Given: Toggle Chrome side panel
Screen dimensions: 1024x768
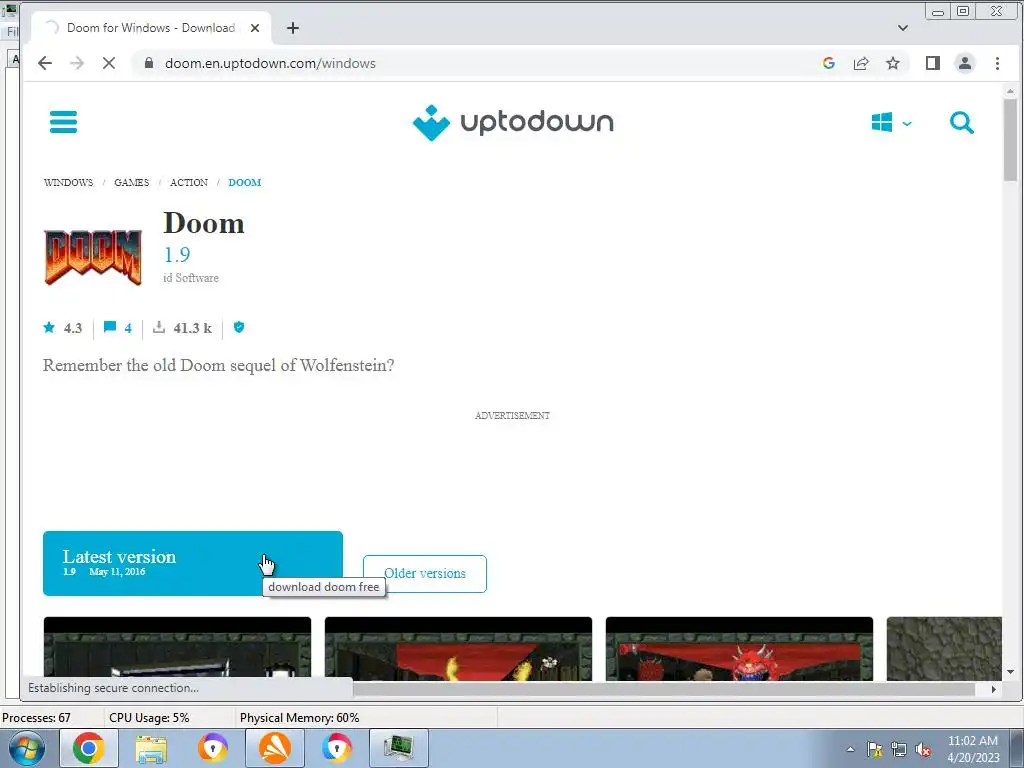Looking at the screenshot, I should [933, 63].
